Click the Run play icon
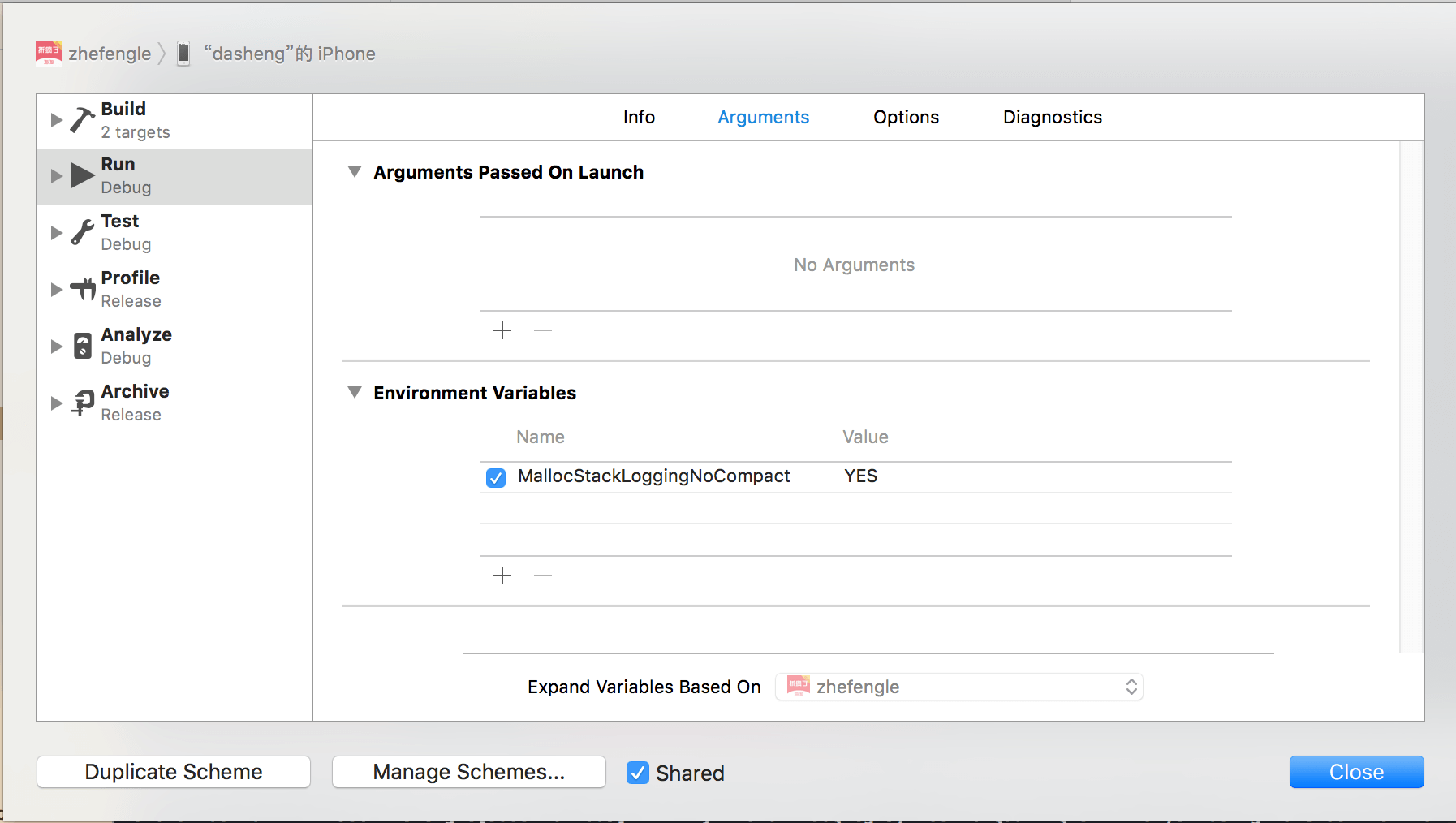The image size is (1456, 823). point(82,175)
